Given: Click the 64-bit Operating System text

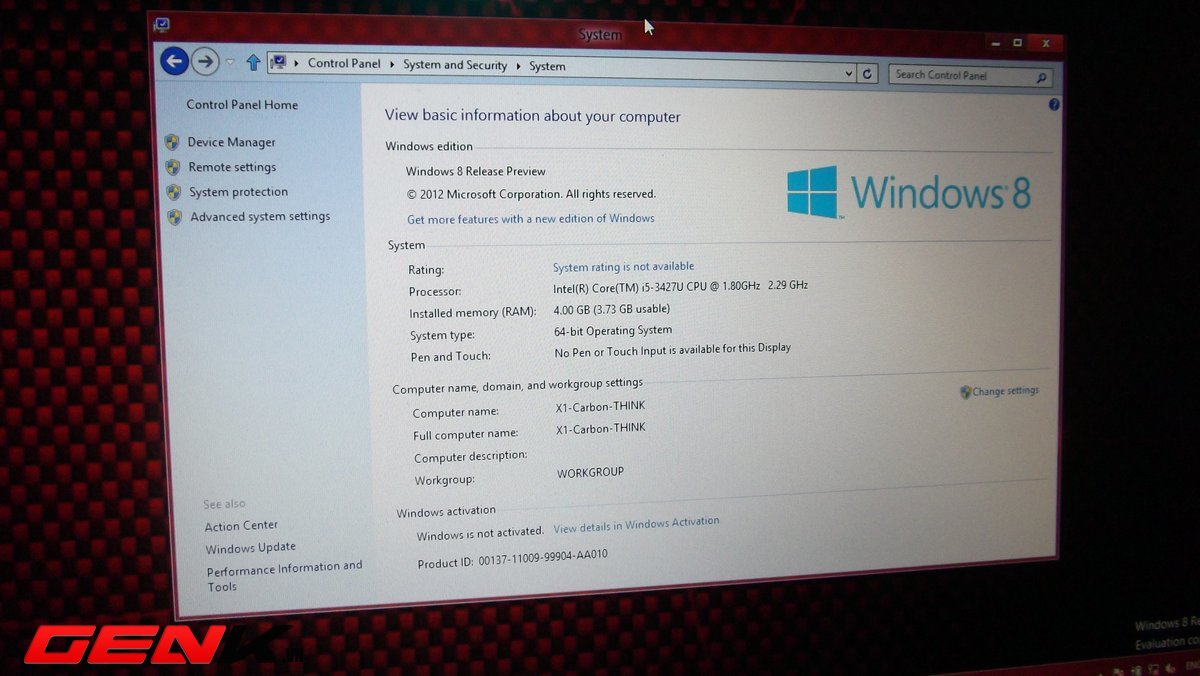Looking at the screenshot, I should coord(613,331).
